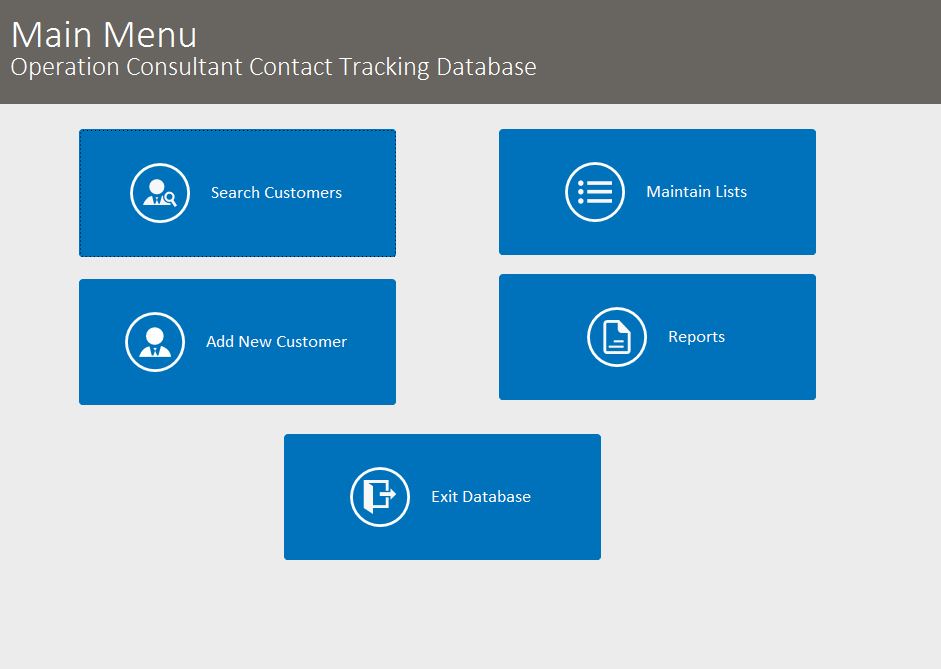The height and width of the screenshot is (669, 941).
Task: Click the Add New Customer person icon
Action: [155, 342]
